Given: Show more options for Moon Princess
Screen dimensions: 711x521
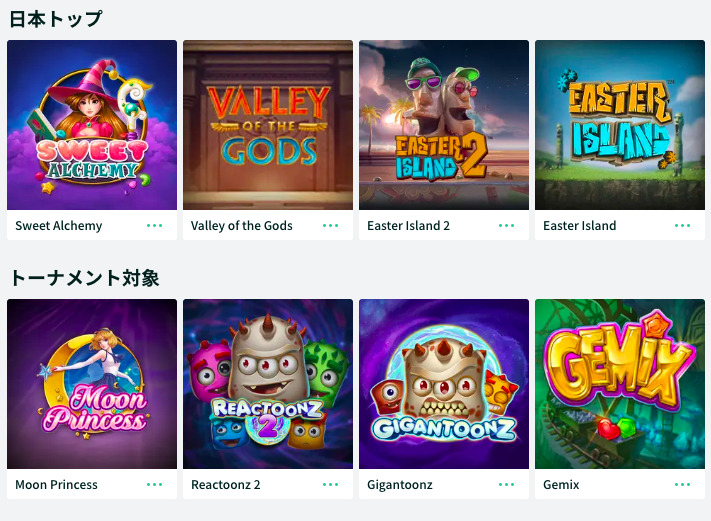Looking at the screenshot, I should tap(154, 484).
